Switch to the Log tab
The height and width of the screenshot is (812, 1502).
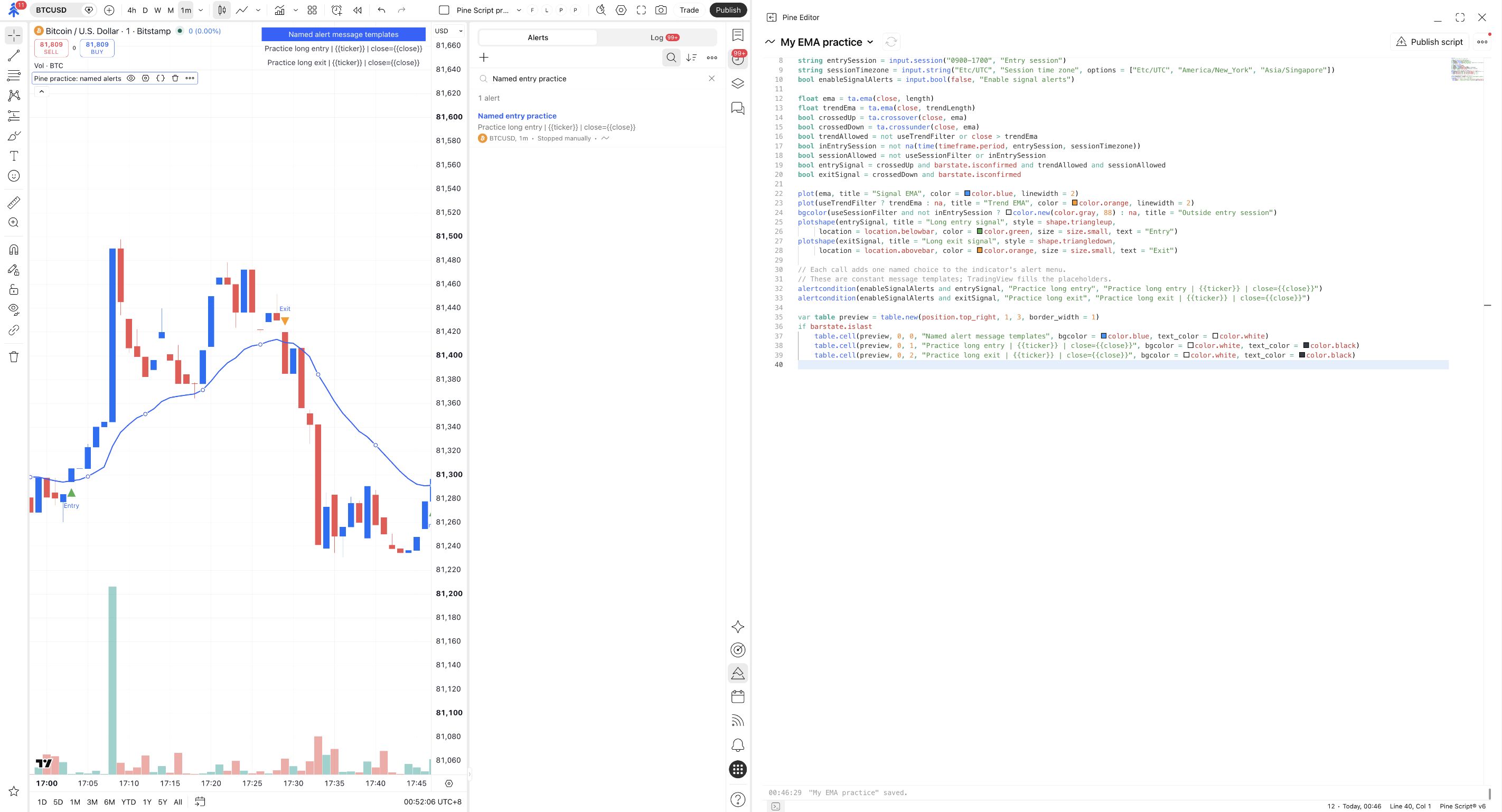[x=664, y=37]
